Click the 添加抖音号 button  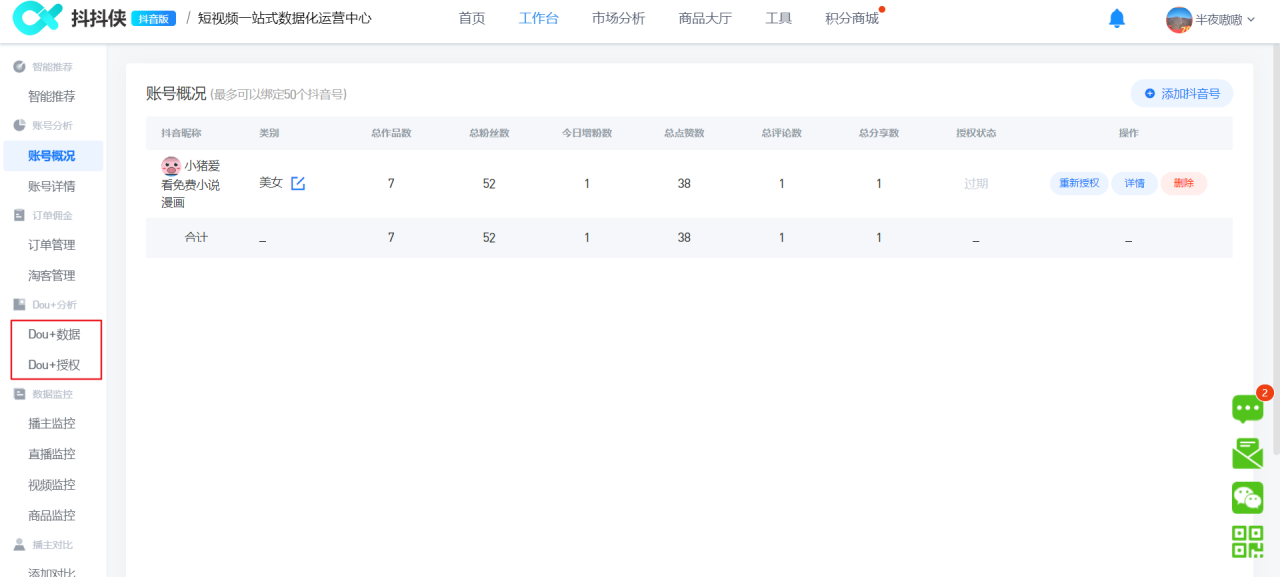coord(1182,92)
